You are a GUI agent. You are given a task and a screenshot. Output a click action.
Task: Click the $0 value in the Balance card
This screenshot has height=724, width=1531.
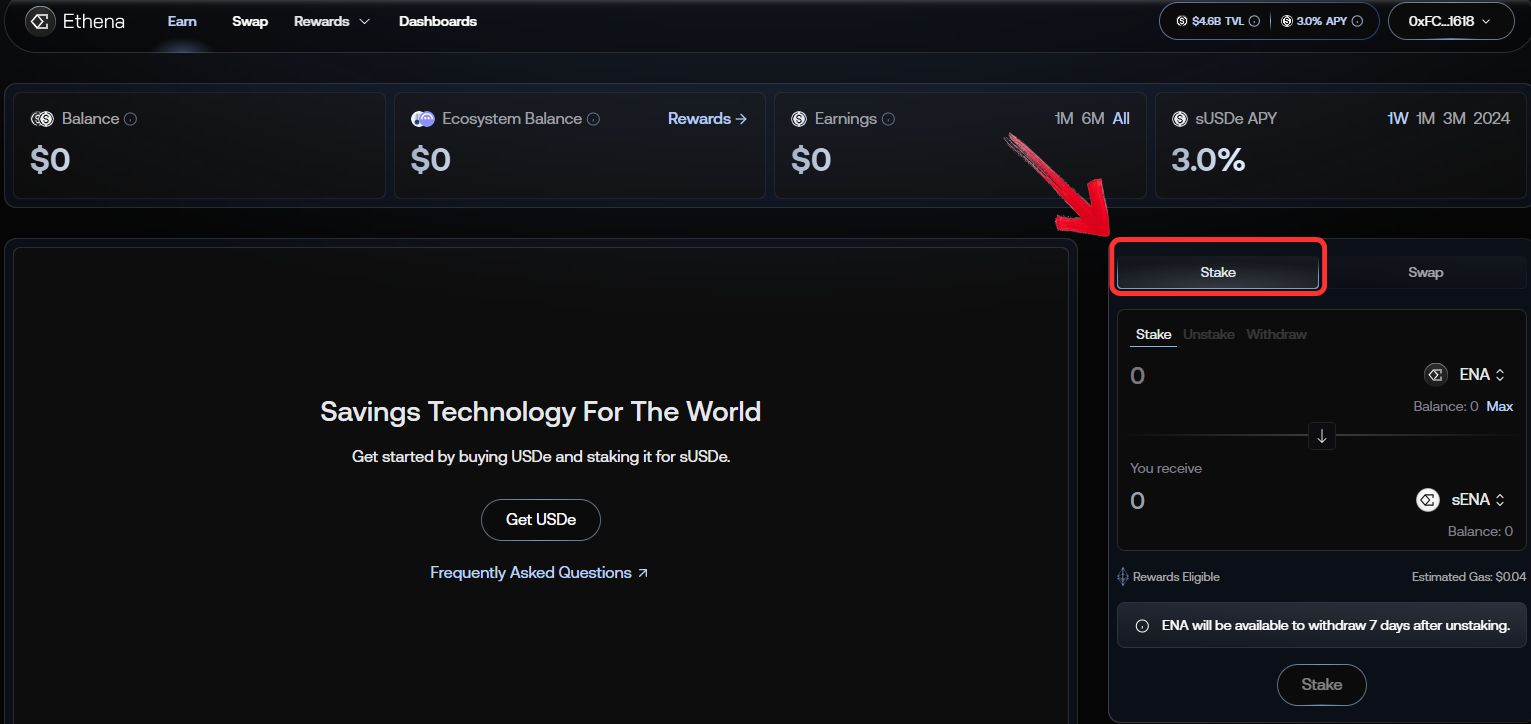[50, 160]
